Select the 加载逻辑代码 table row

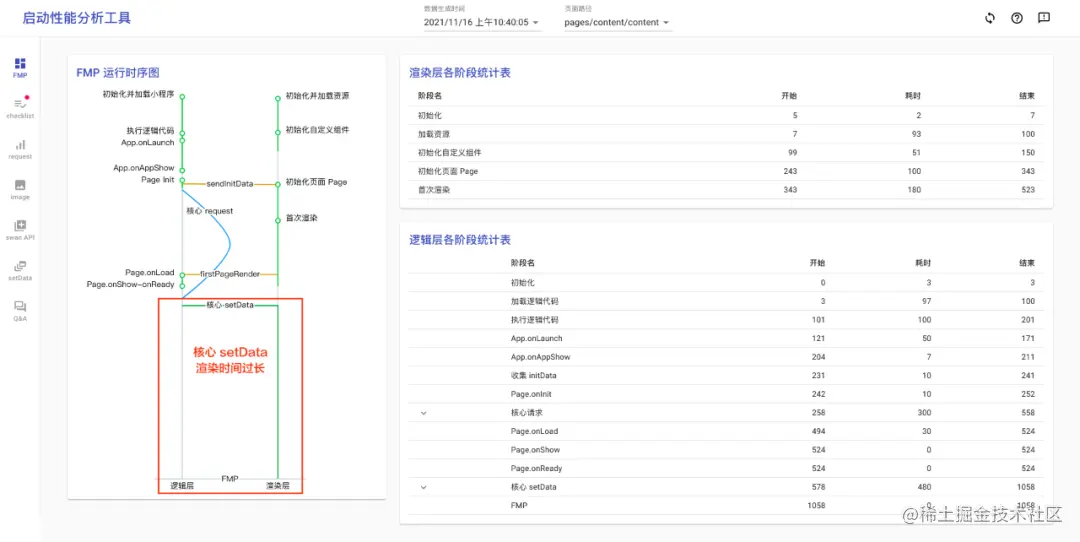(x=726, y=301)
